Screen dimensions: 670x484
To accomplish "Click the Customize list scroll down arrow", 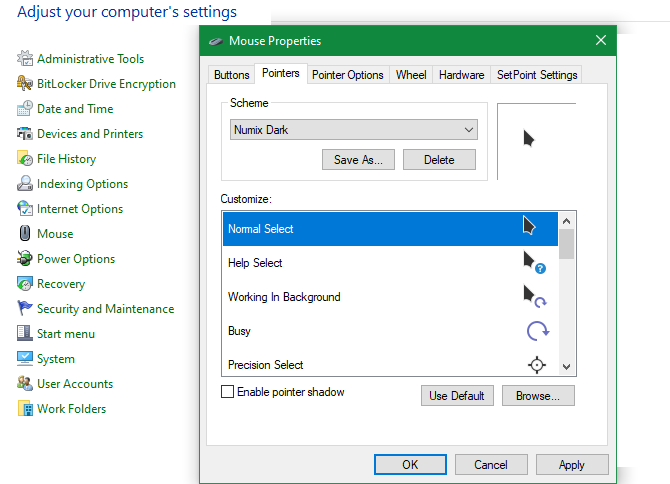I will (567, 367).
